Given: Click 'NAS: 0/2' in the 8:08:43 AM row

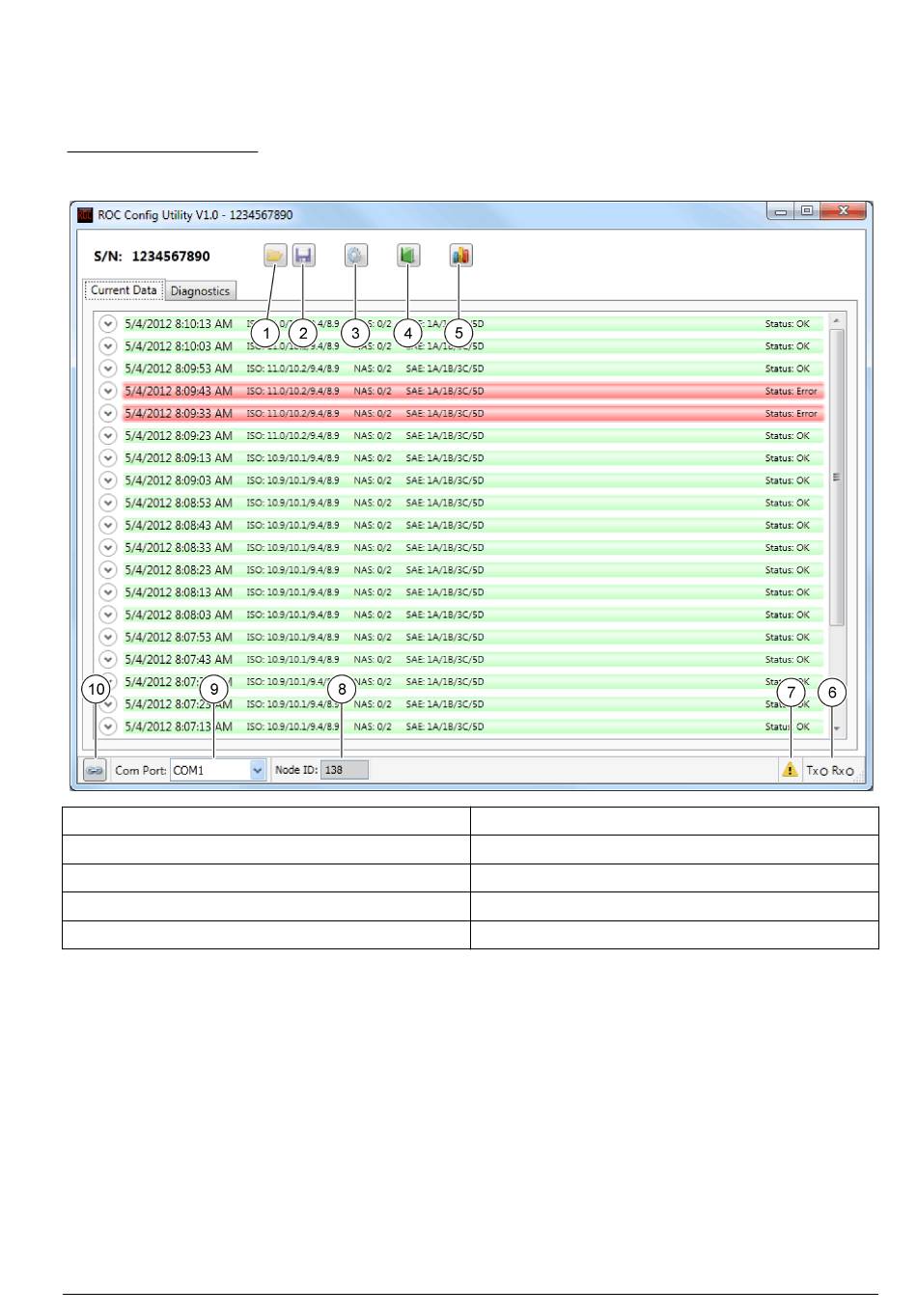Looking at the screenshot, I should click(x=373, y=525).
